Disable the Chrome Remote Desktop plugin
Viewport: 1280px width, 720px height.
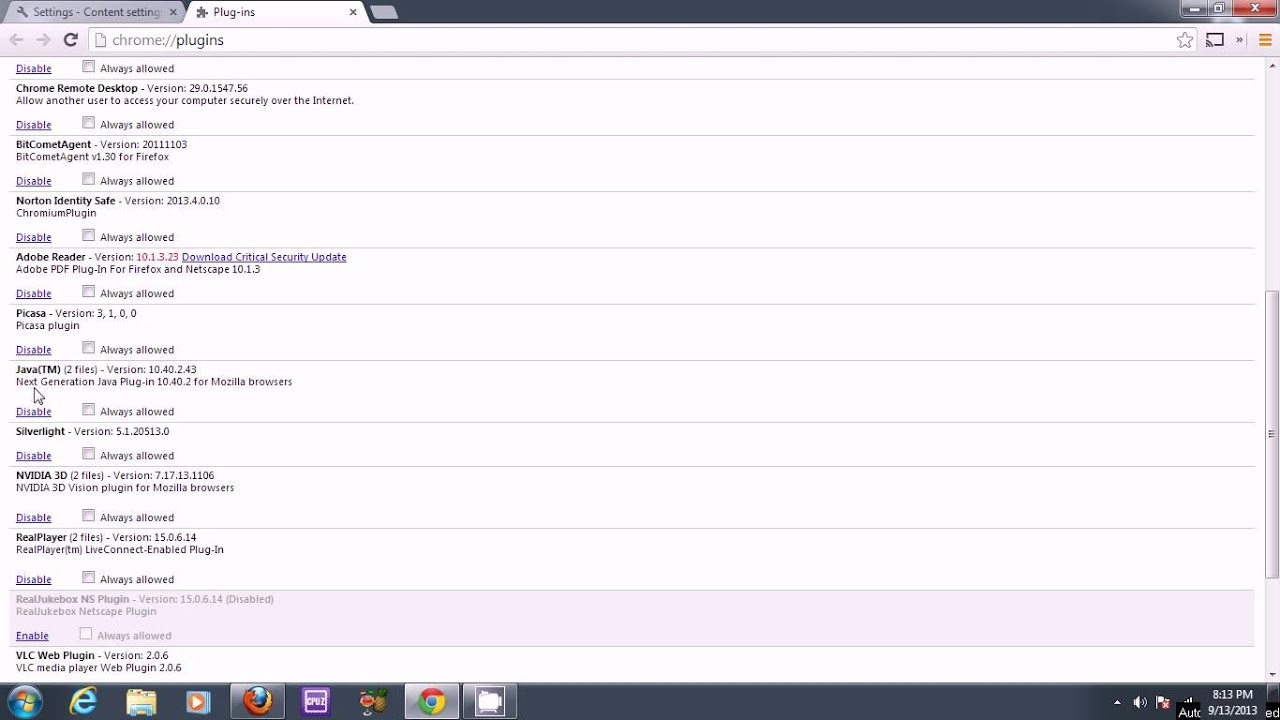[x=33, y=125]
